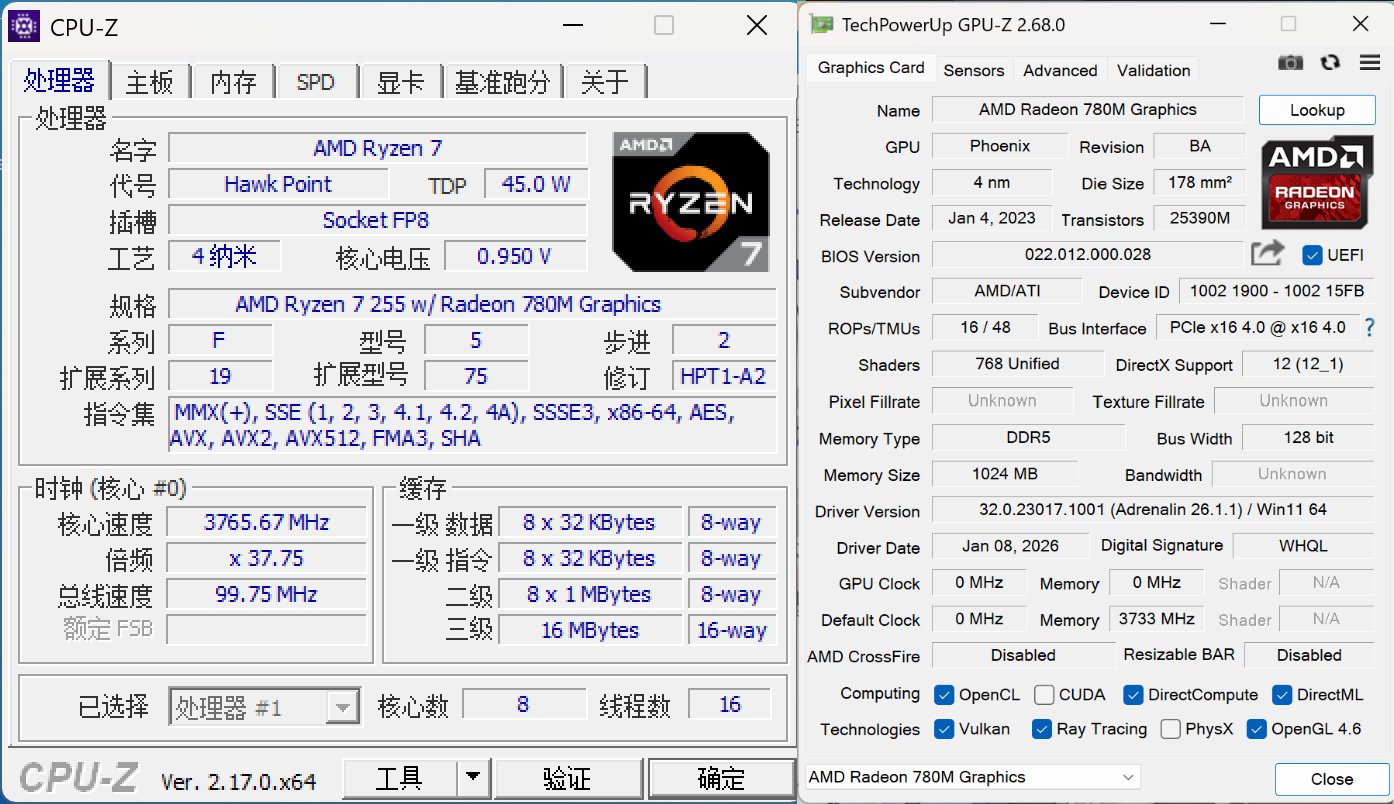Open GPU-Z Validation tab
The image size is (1394, 804).
pos(1153,70)
